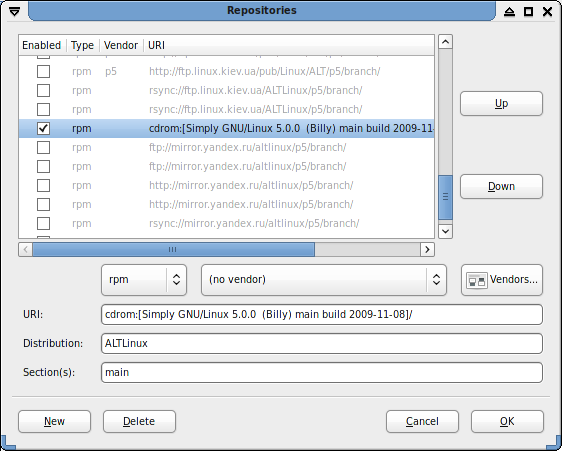The height and width of the screenshot is (451, 562).
Task: Open the window menu triangle icon
Action: 14,12
